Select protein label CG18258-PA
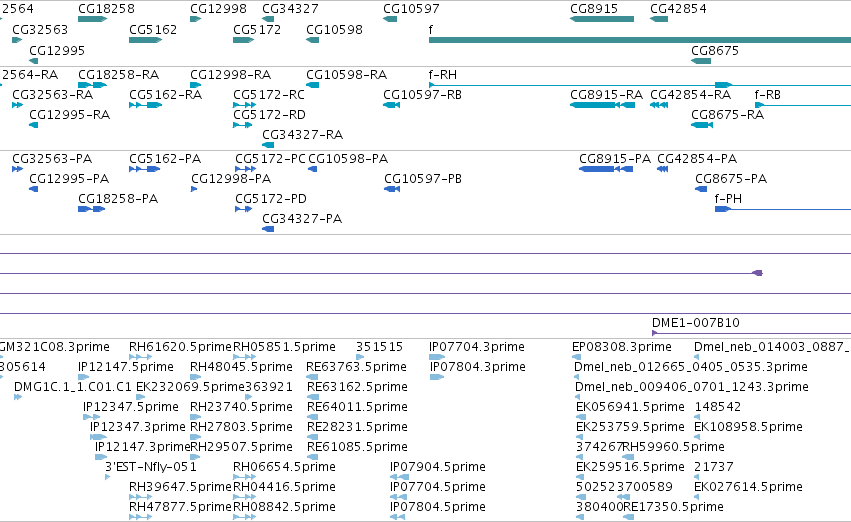 (x=118, y=199)
